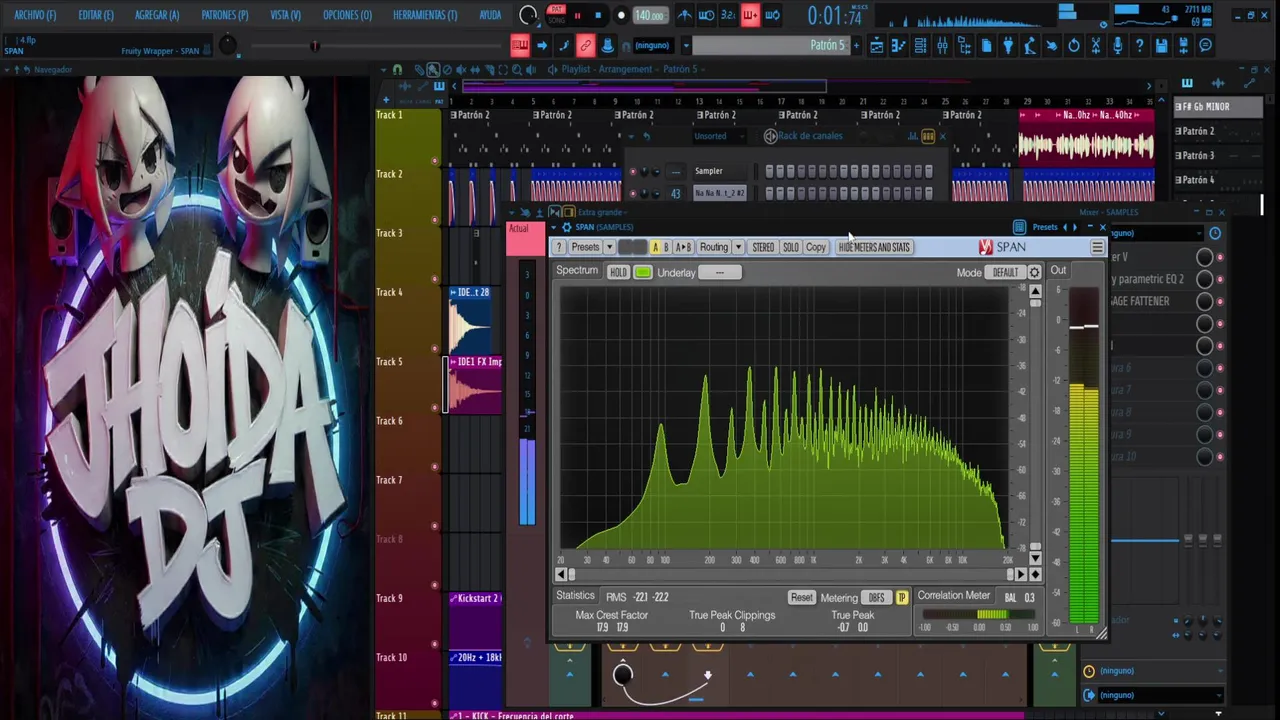Click the Copy button in SPAN
This screenshot has height=720, width=1280.
(816, 247)
